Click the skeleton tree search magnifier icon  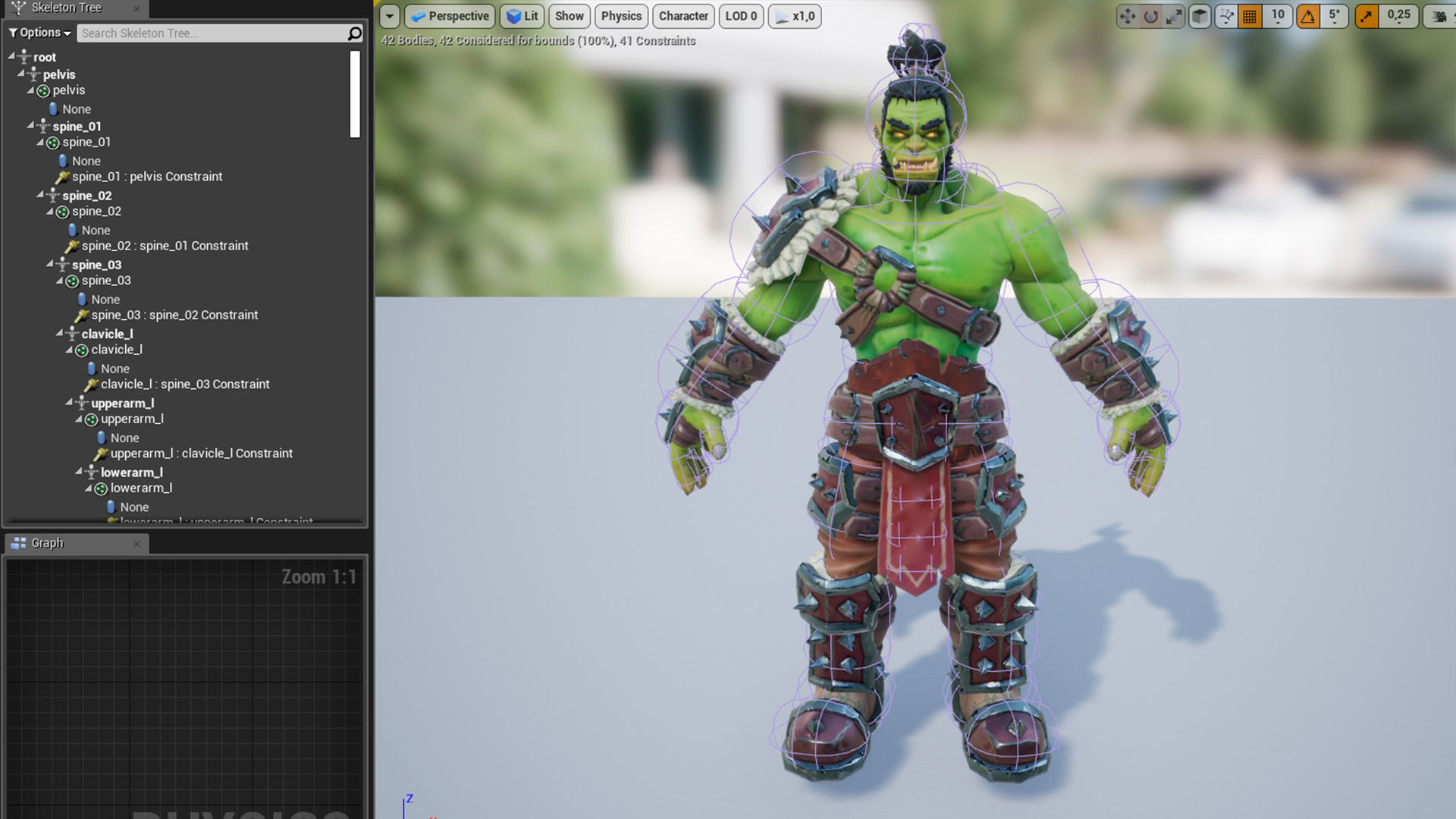pyautogui.click(x=354, y=33)
